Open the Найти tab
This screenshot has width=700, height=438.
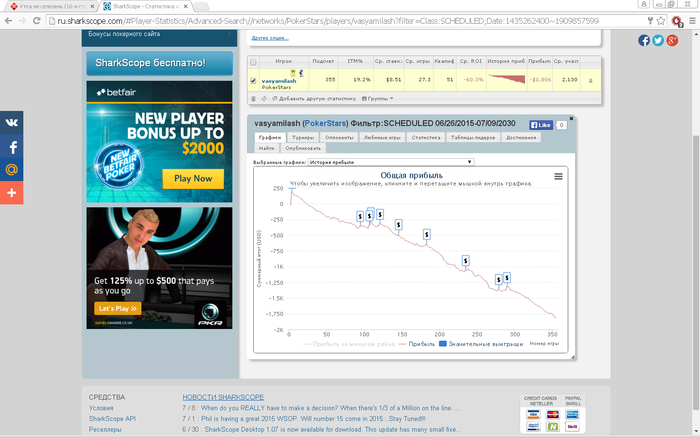point(267,148)
